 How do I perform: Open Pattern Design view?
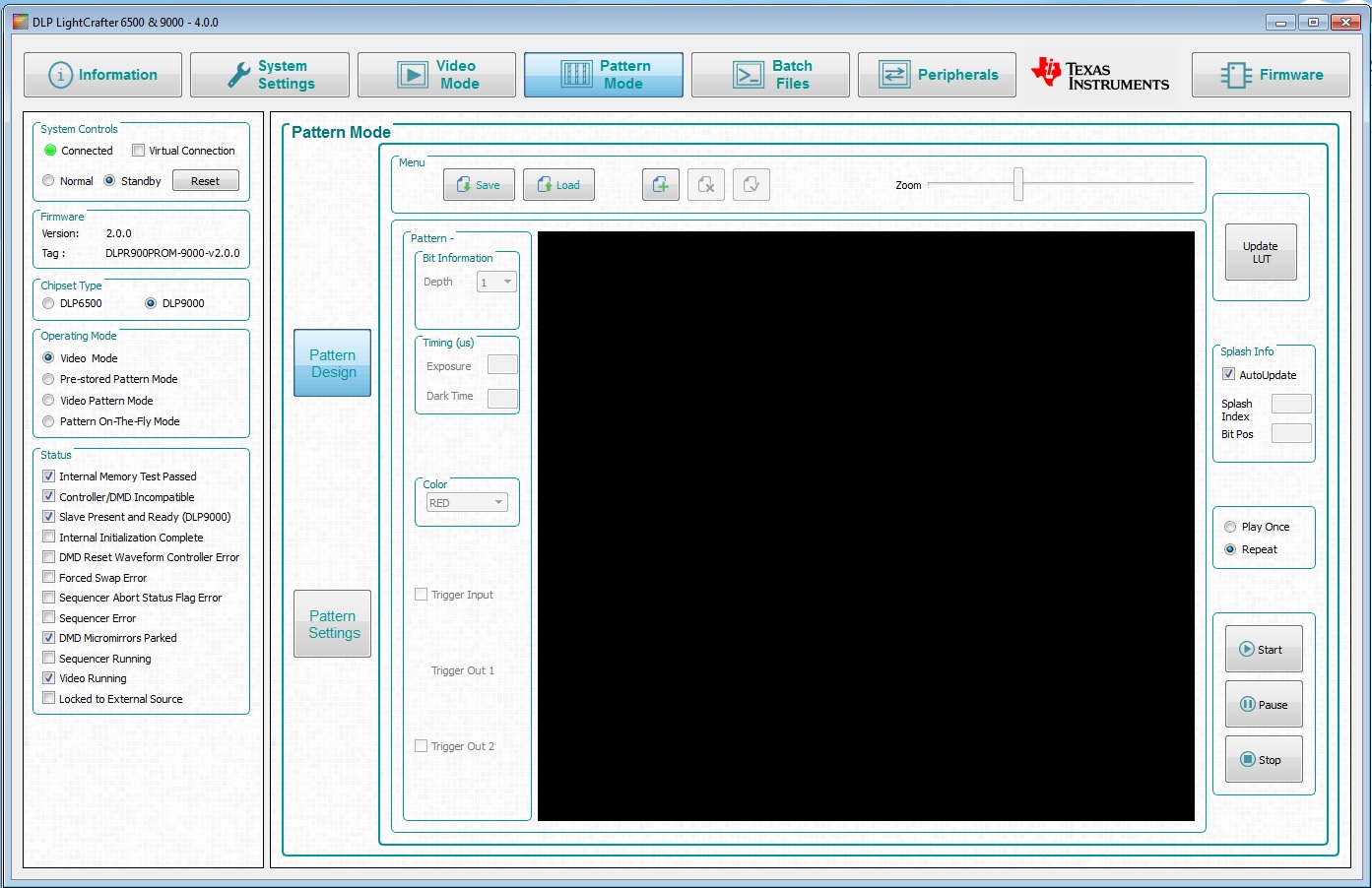(x=333, y=363)
